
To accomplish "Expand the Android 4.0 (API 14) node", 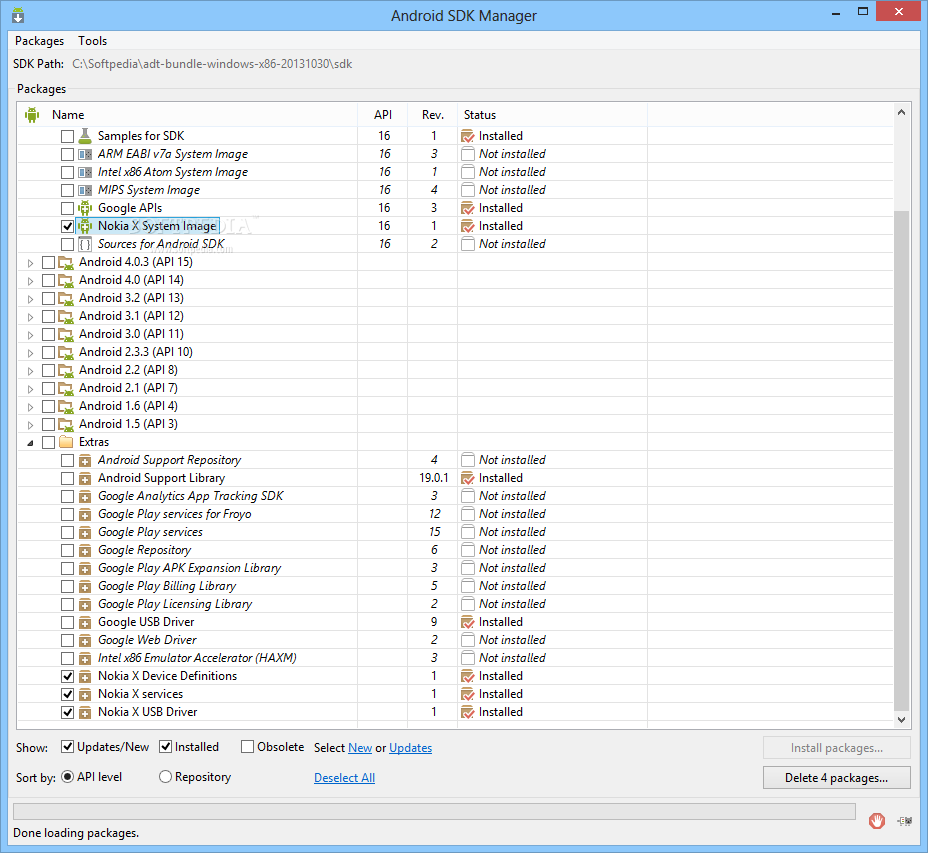I will point(31,281).
